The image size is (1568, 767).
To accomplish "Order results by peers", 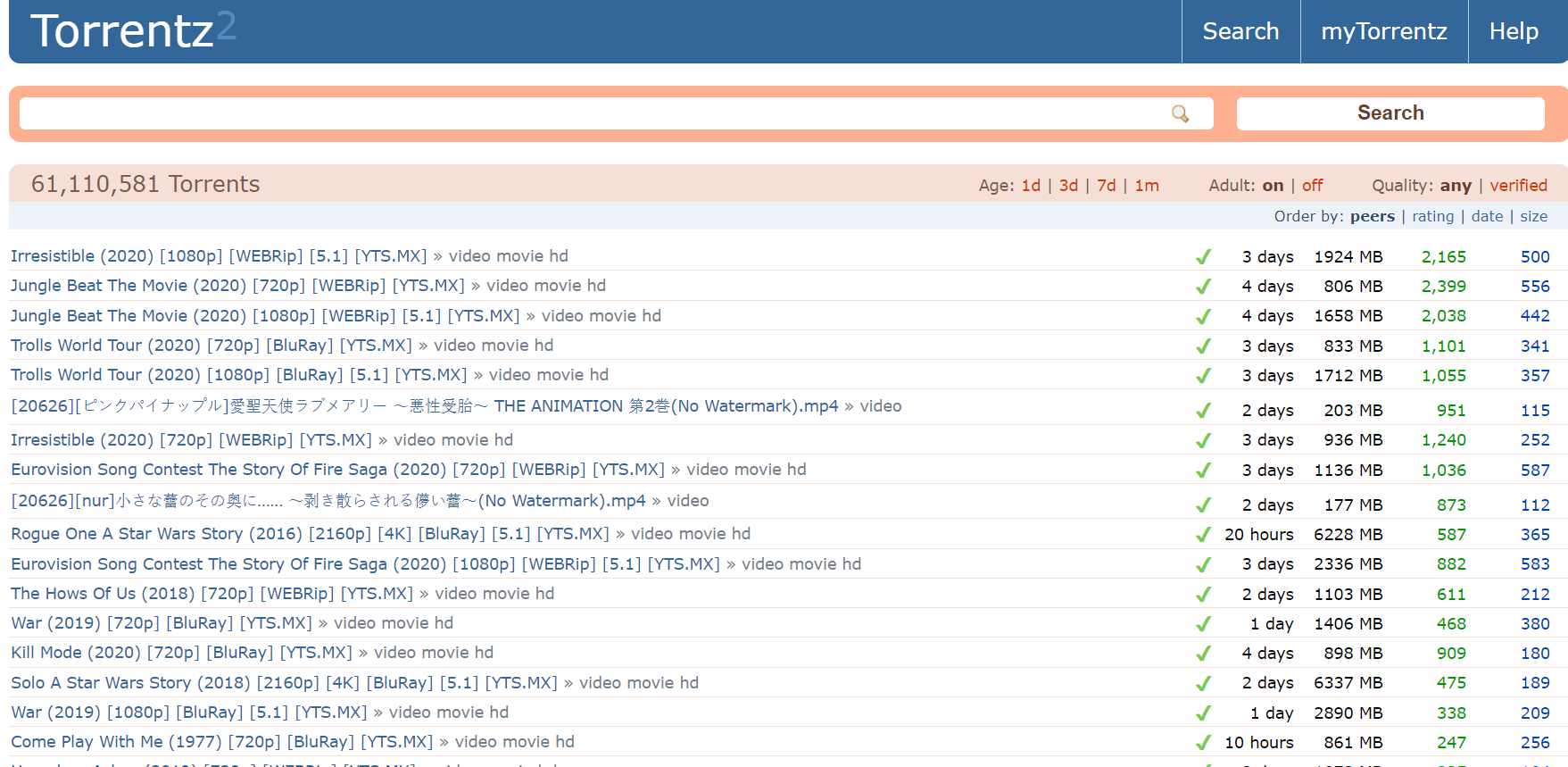I will click(1373, 216).
